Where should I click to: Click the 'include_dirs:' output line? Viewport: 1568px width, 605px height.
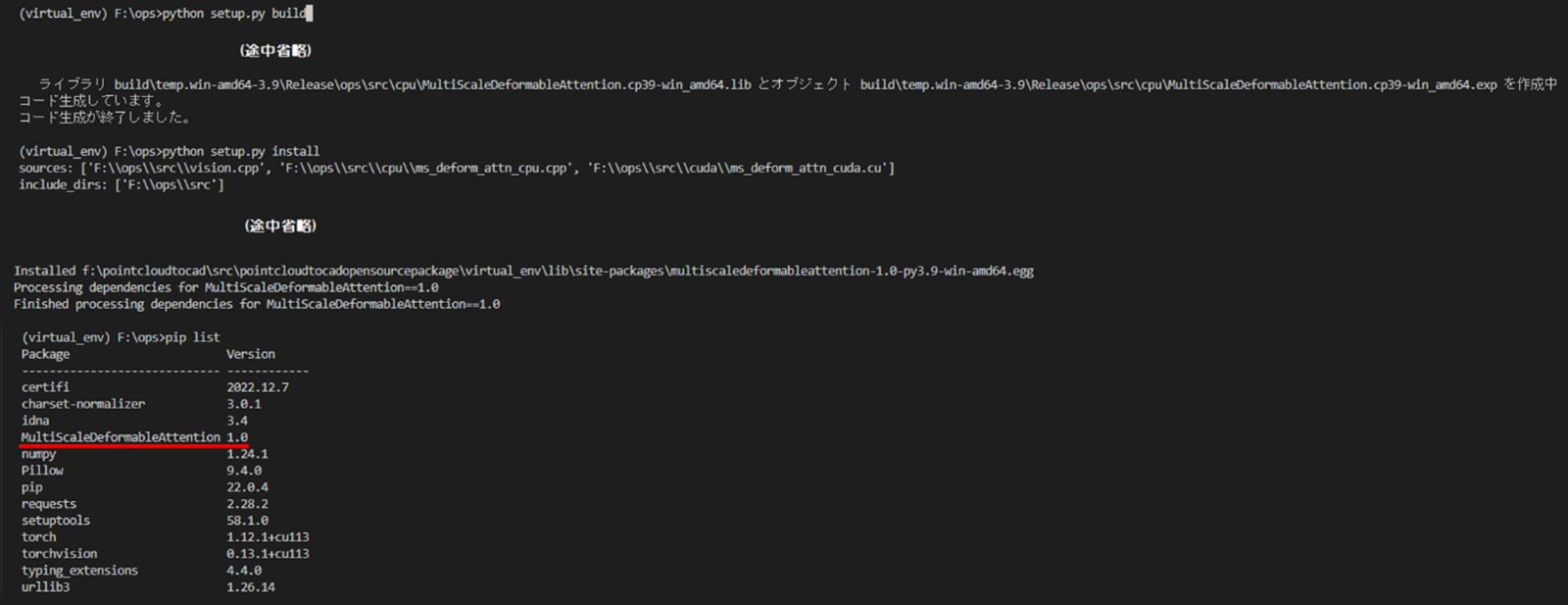(122, 184)
